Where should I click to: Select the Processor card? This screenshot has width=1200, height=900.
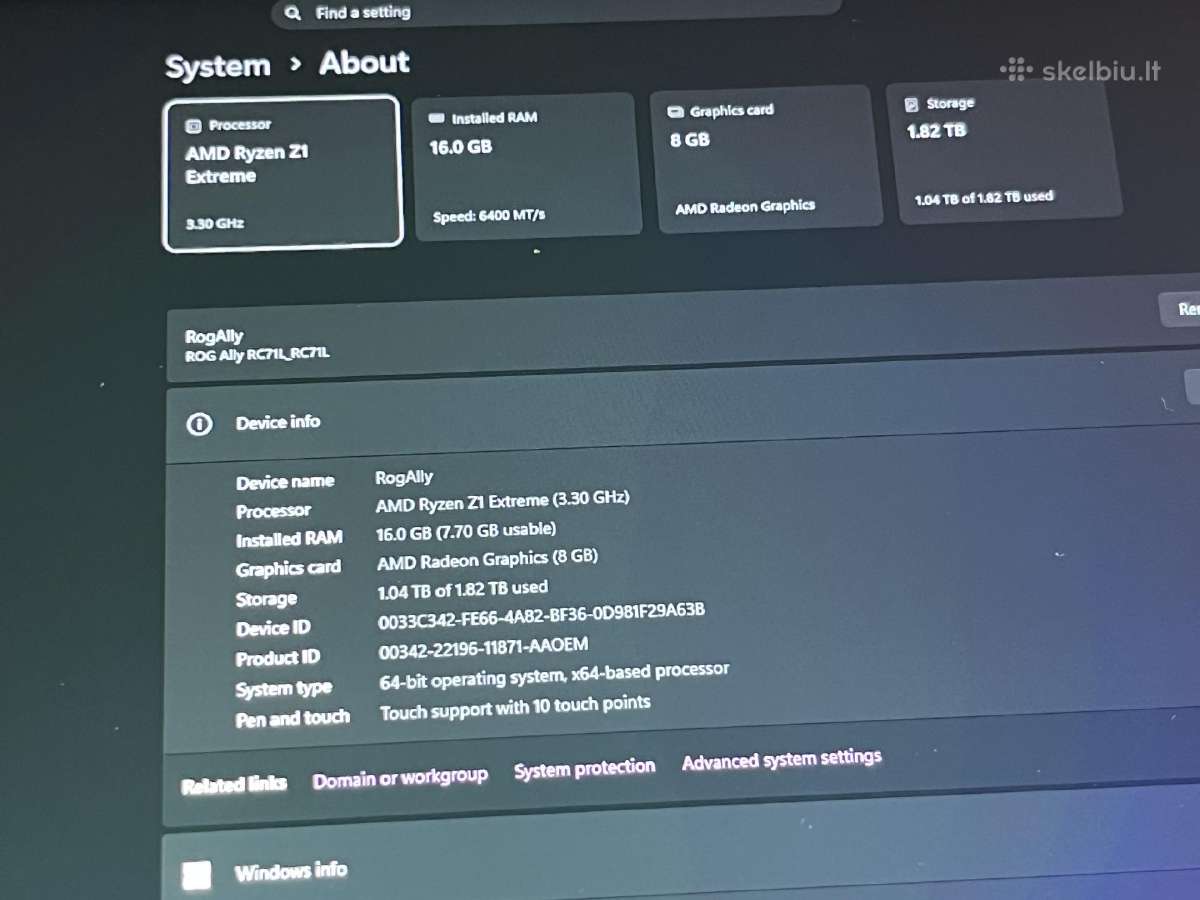[x=282, y=172]
